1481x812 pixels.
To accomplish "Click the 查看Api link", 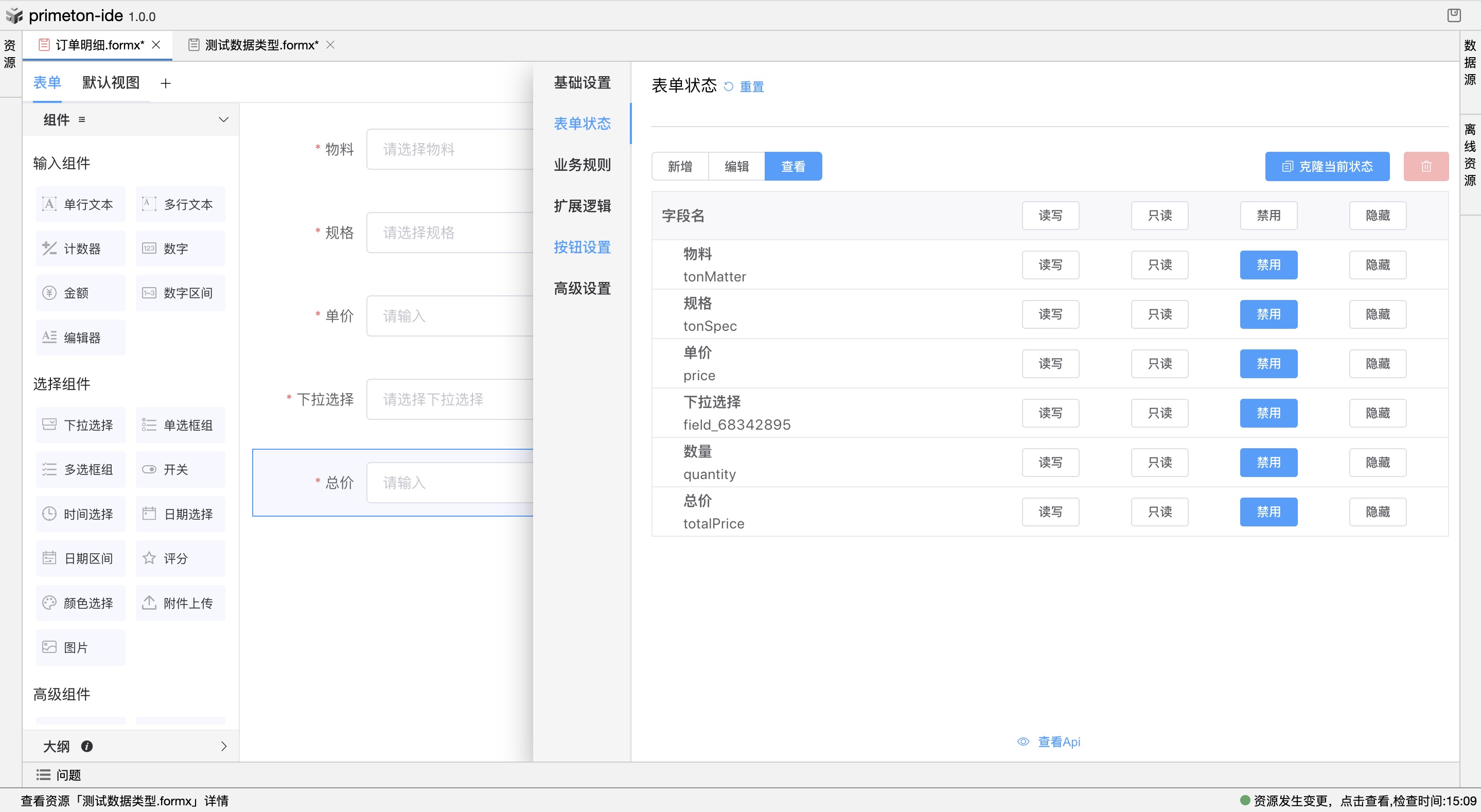I will 1059,742.
